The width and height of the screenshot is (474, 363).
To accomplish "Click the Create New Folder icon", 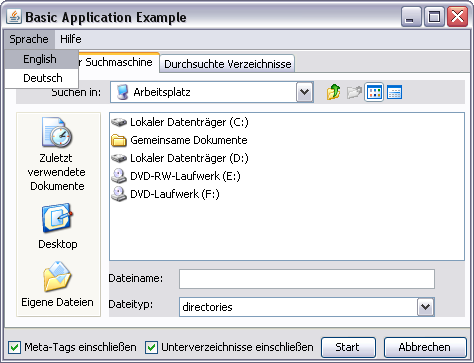I will [x=354, y=92].
